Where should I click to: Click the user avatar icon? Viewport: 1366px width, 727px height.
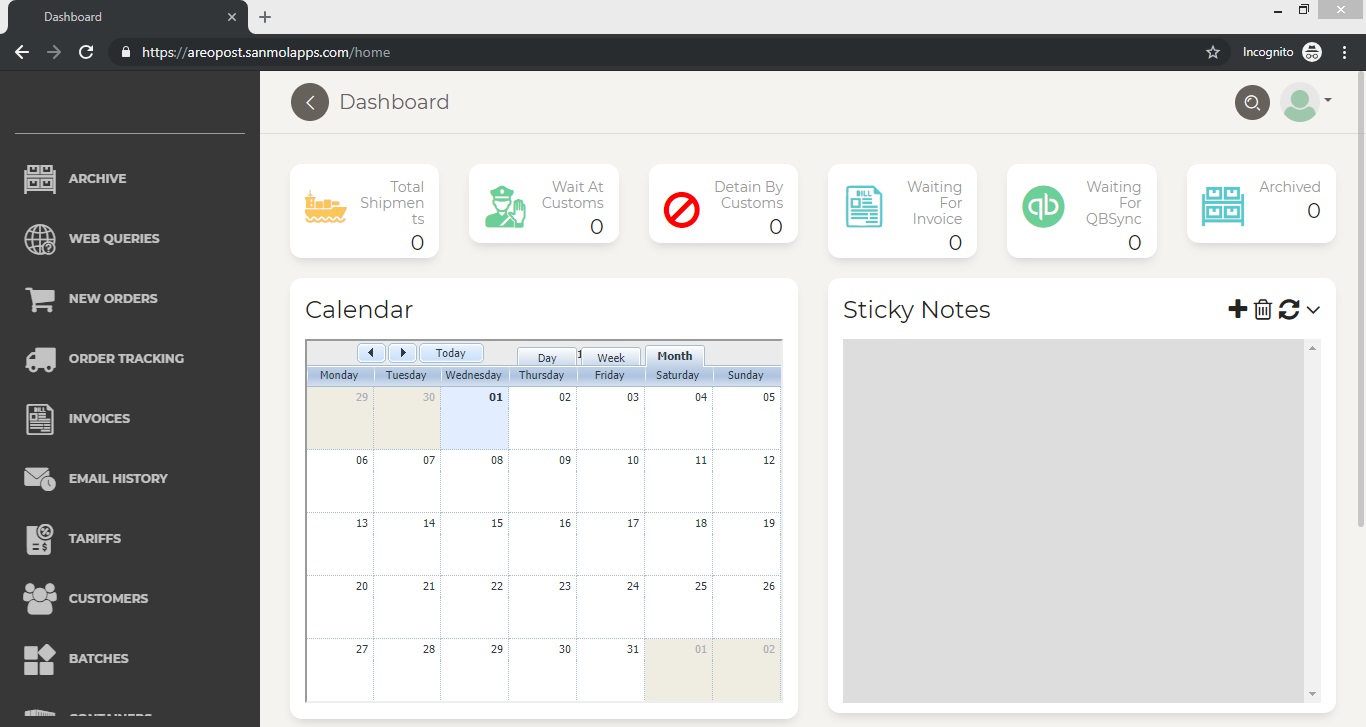point(1300,102)
